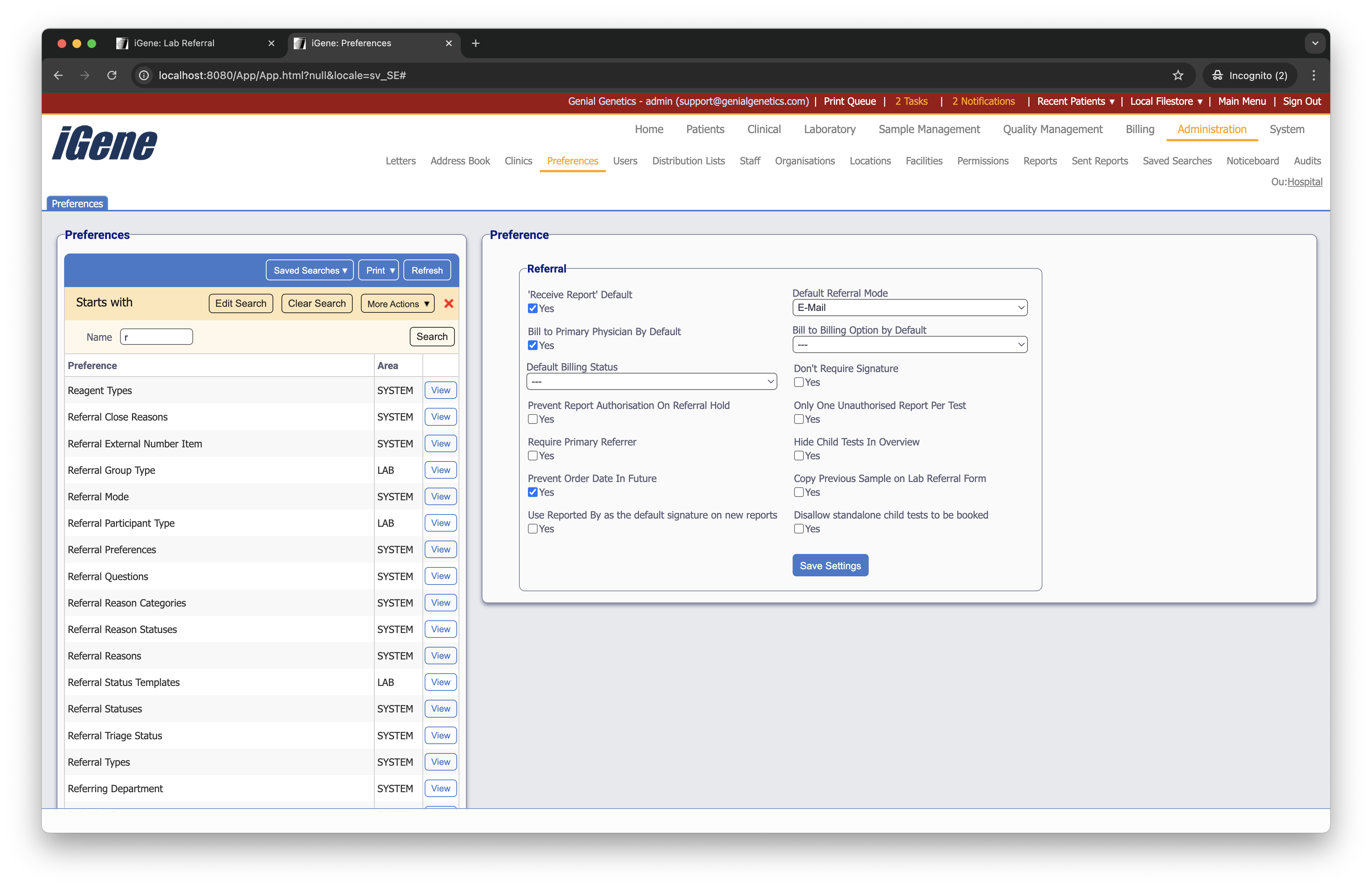Toggle Prevent Order Date In Future checkbox
The image size is (1372, 888).
(x=533, y=492)
